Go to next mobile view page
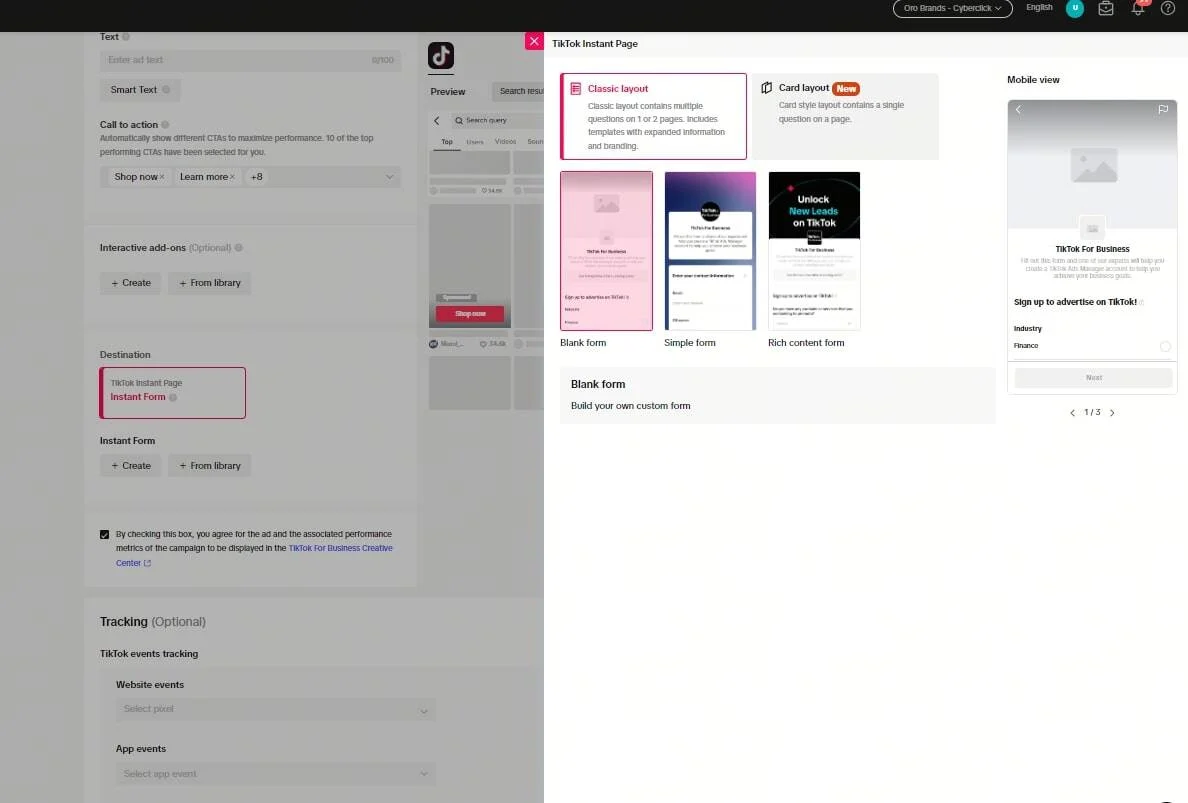The width and height of the screenshot is (1188, 803). pyautogui.click(x=1112, y=413)
